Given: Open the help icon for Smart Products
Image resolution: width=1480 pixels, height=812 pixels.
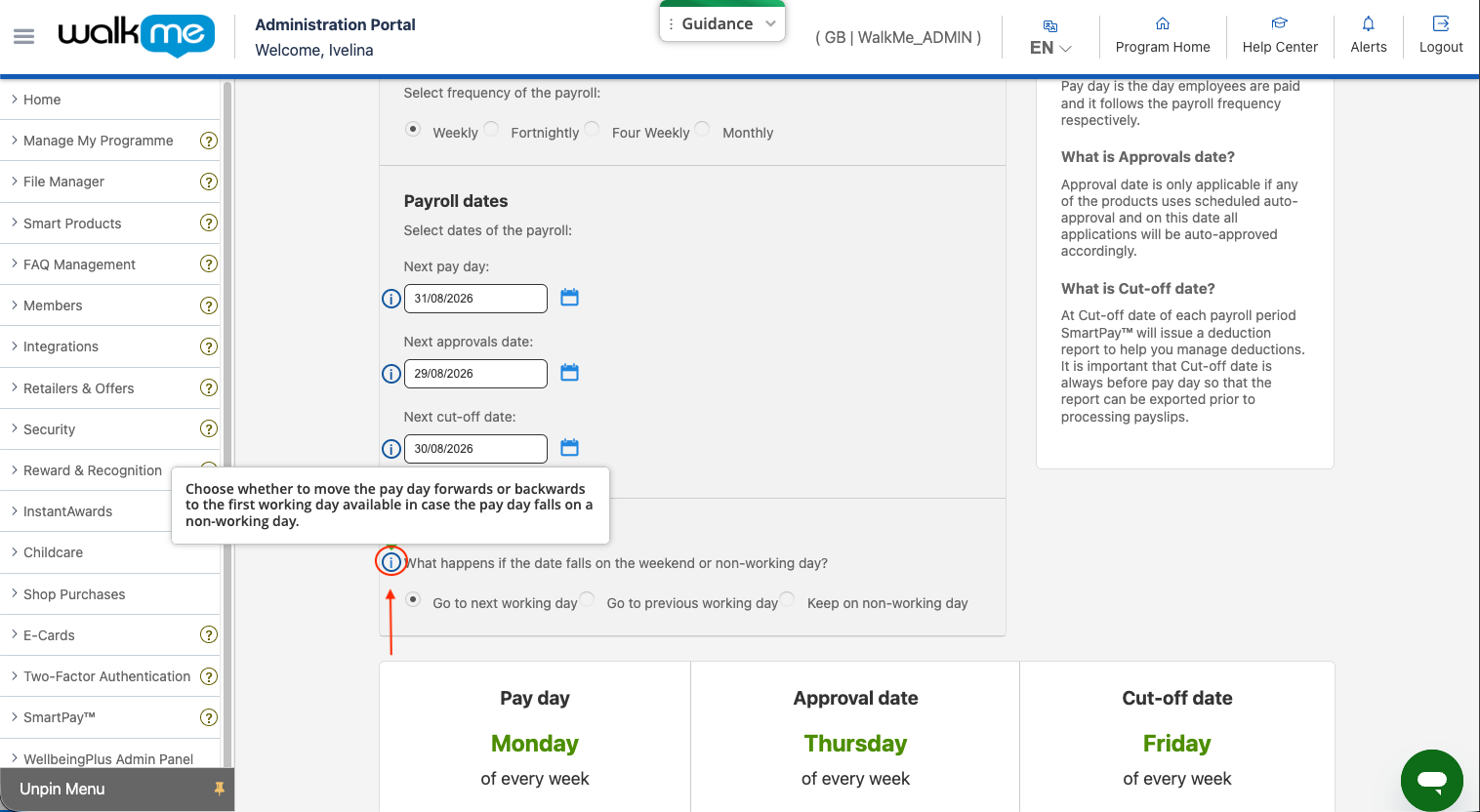Looking at the screenshot, I should [209, 223].
